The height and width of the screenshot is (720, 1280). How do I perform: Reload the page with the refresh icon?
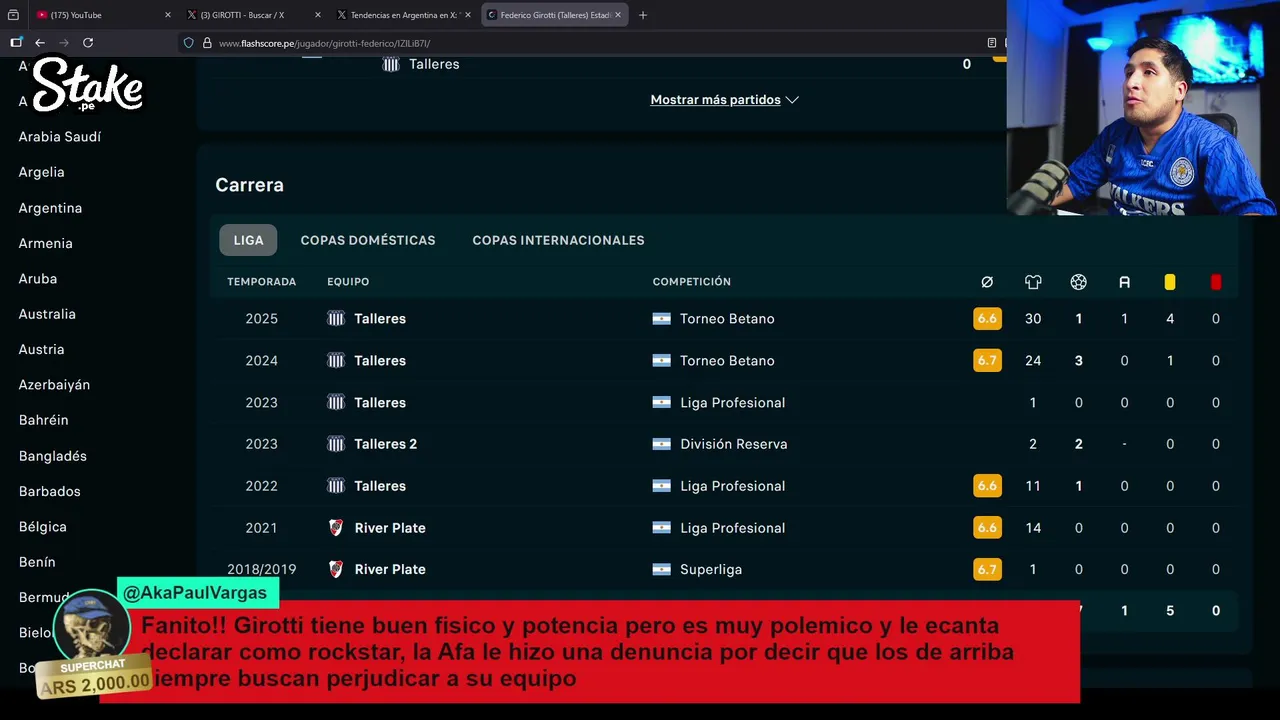click(x=88, y=43)
